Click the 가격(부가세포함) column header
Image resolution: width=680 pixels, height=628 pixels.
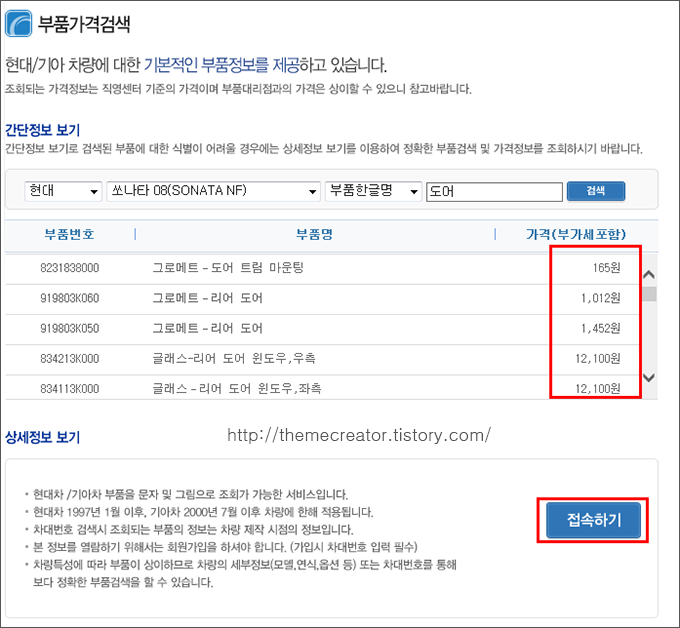(576, 235)
